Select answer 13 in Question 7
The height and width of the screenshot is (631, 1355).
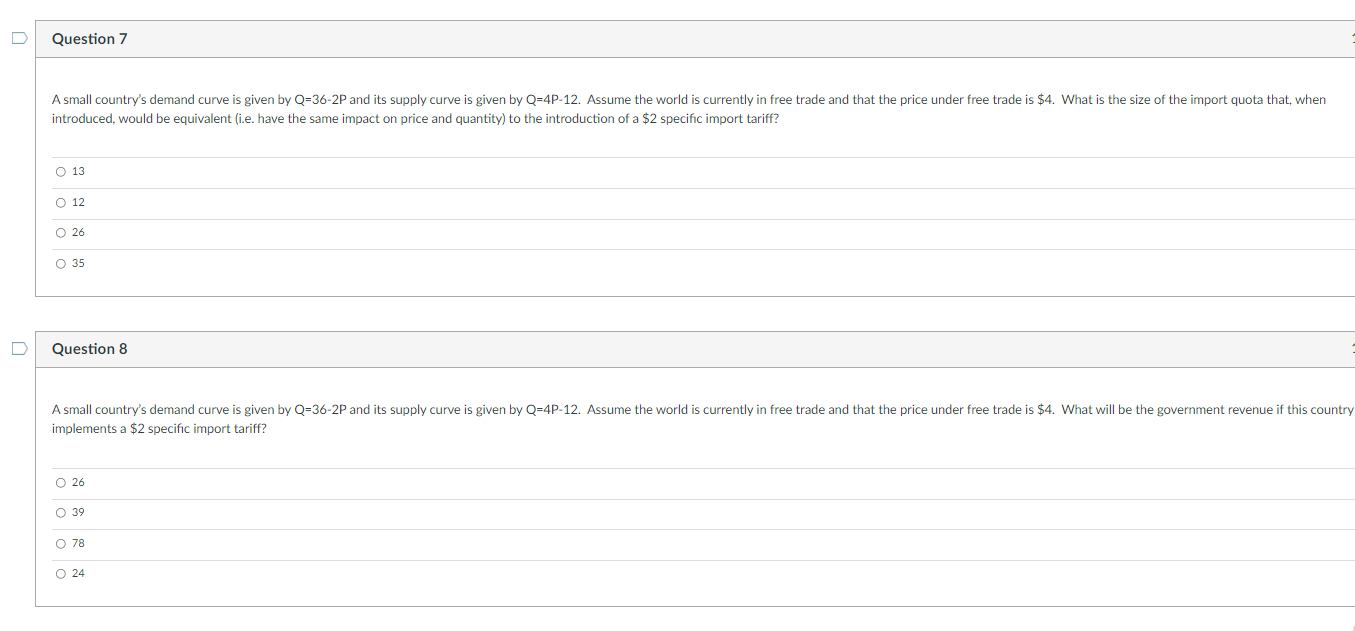(60, 171)
